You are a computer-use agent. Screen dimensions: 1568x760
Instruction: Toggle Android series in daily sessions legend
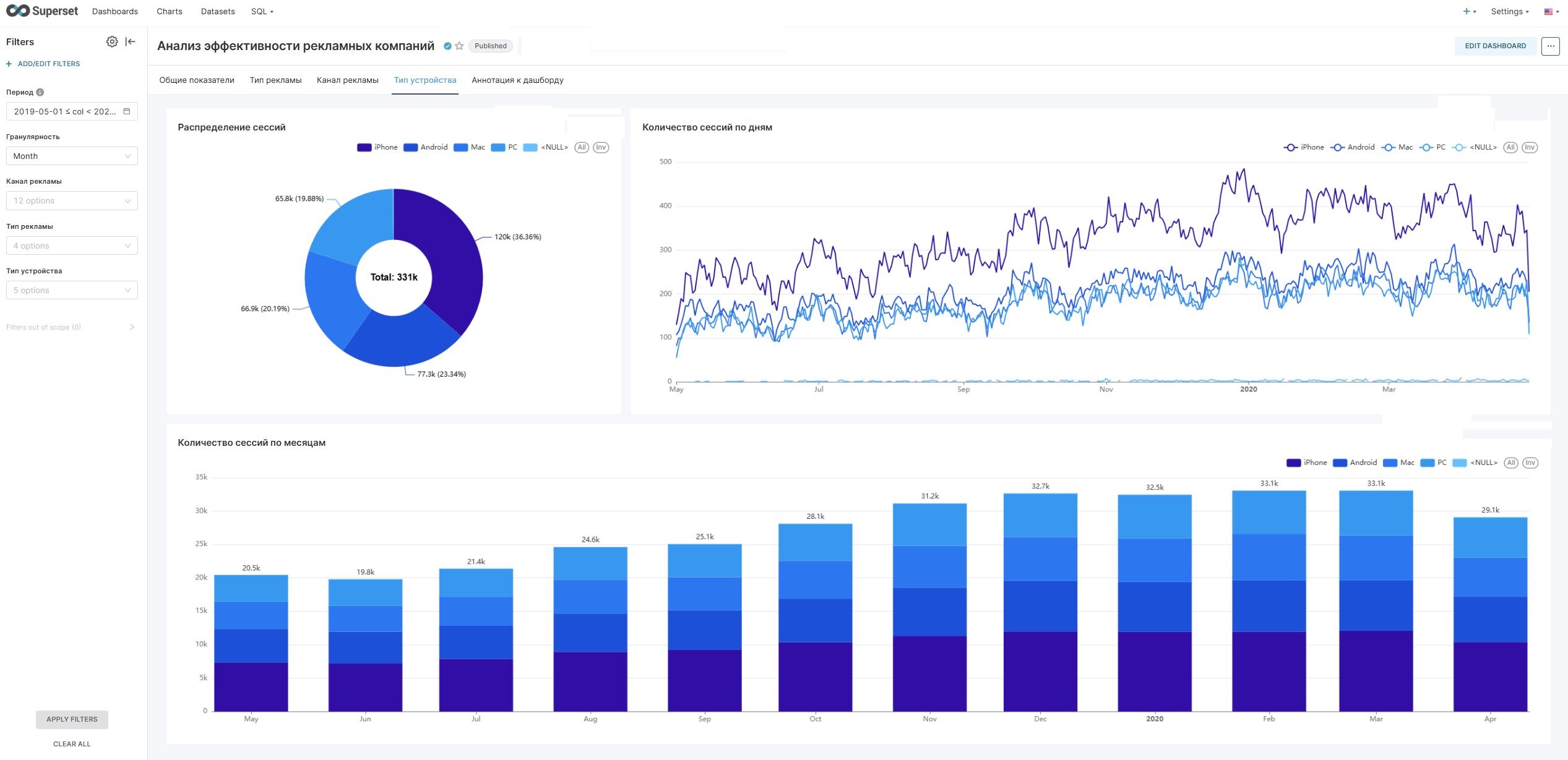(x=1353, y=147)
